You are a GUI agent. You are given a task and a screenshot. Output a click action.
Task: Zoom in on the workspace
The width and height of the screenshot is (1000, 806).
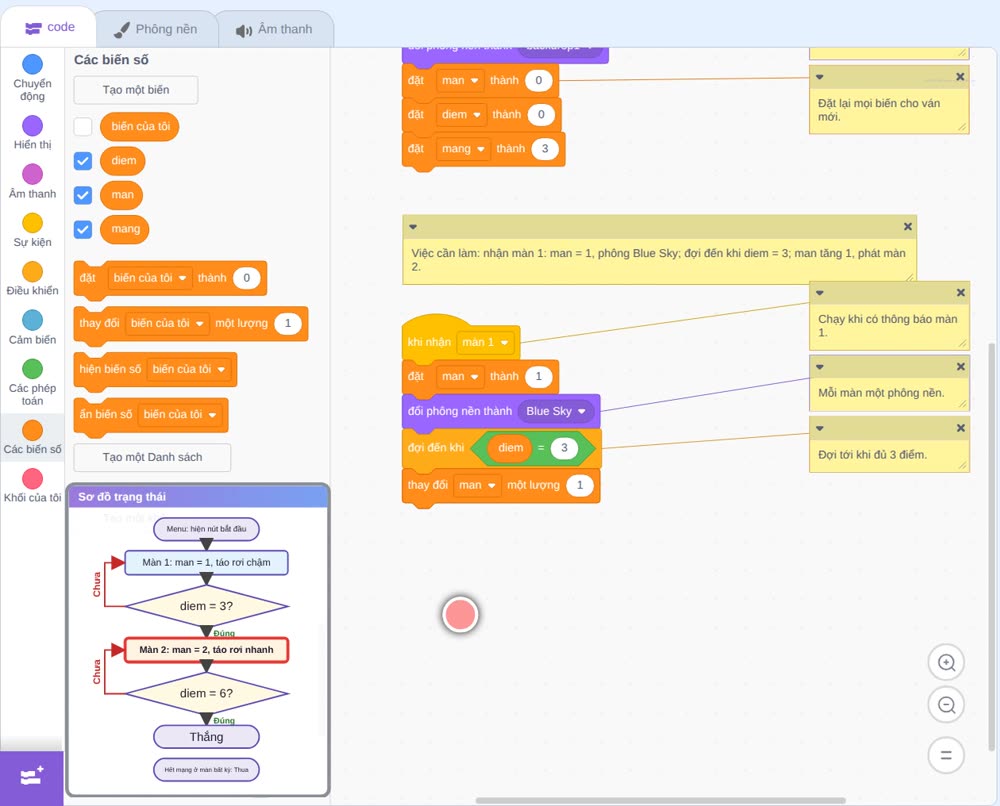coord(946,663)
